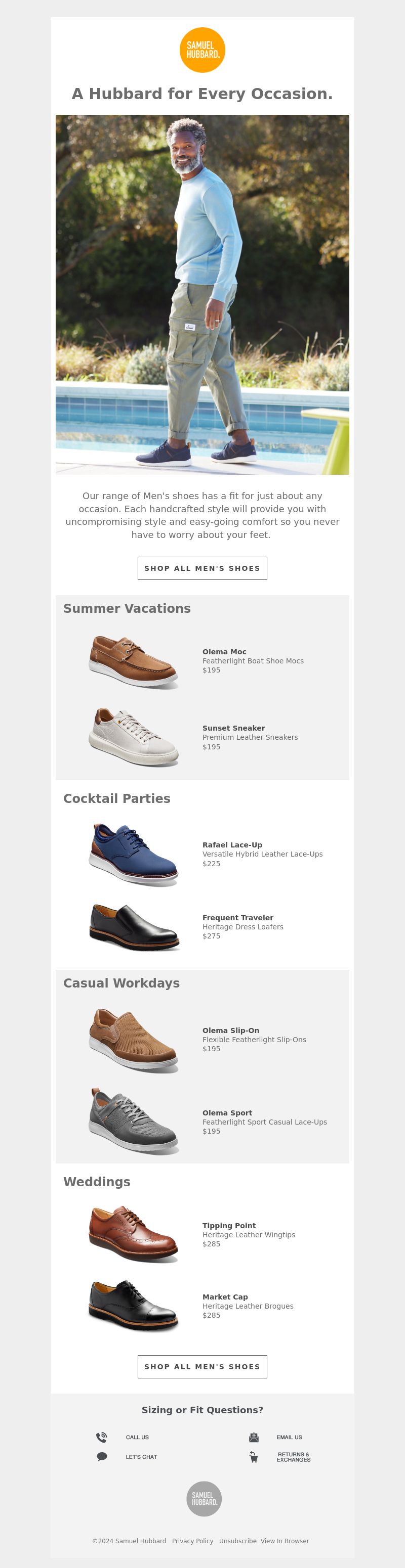Viewport: 405px width, 1568px height.
Task: Open the Privacy Policy link
Action: click(192, 1541)
